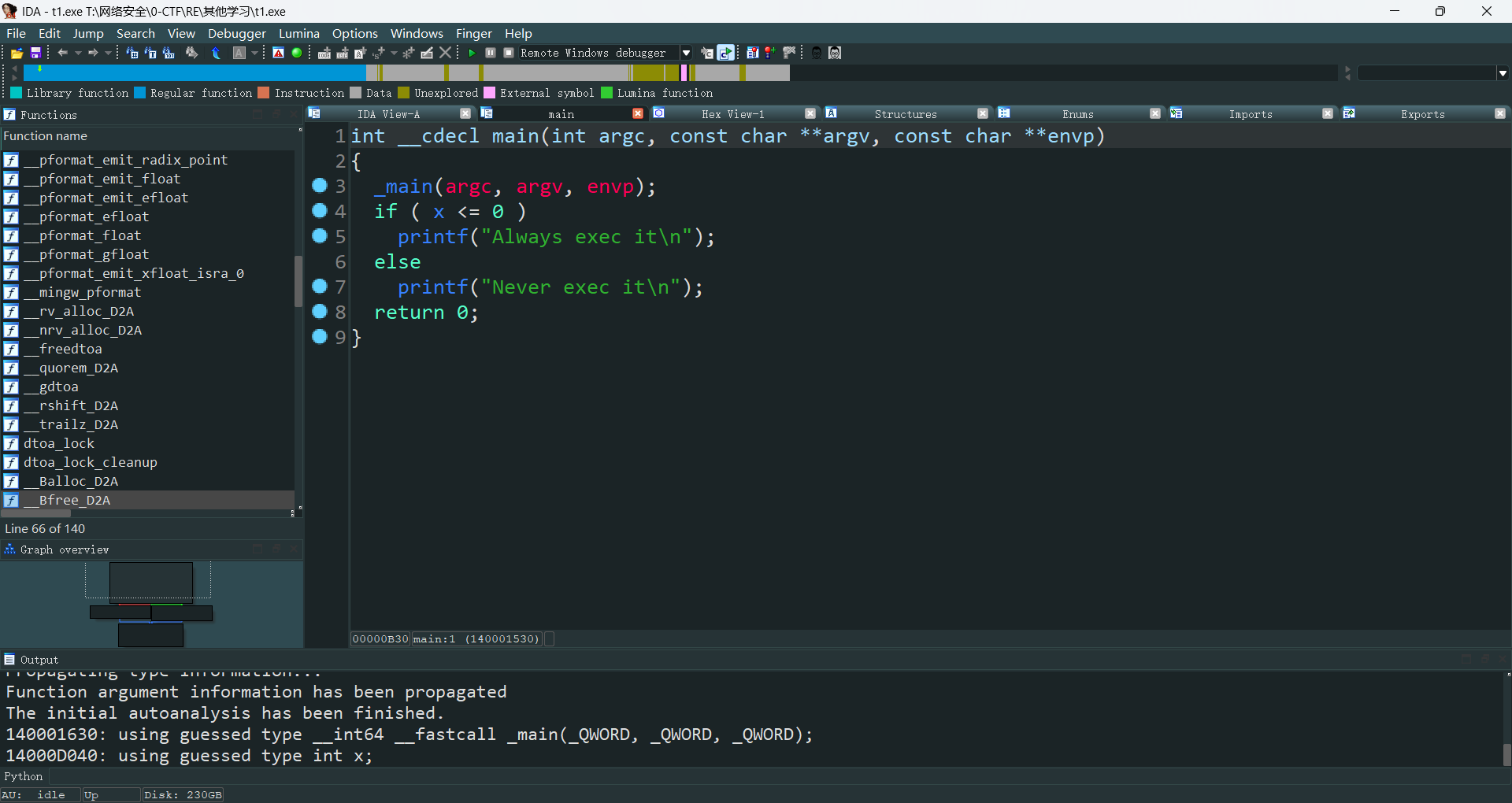This screenshot has height=803, width=1512.
Task: Click the toolbar icon with red dot and plus
Action: pyautogui.click(x=770, y=53)
